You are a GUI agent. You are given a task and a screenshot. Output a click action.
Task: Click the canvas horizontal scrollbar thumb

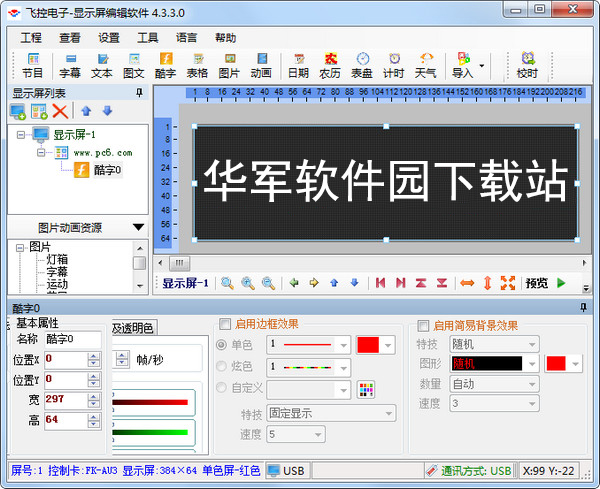coord(179,263)
